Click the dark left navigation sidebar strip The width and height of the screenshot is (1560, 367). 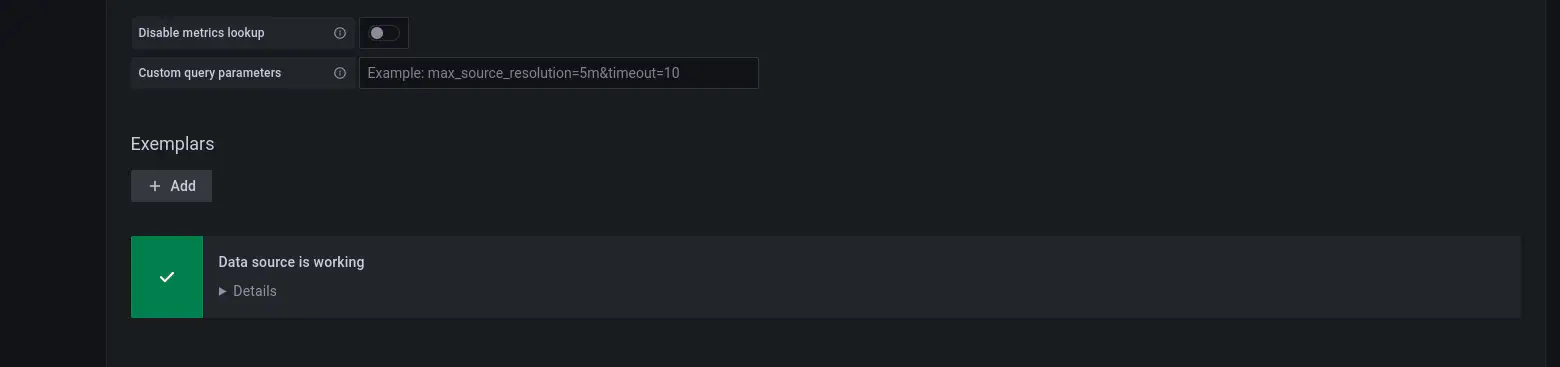(x=53, y=183)
